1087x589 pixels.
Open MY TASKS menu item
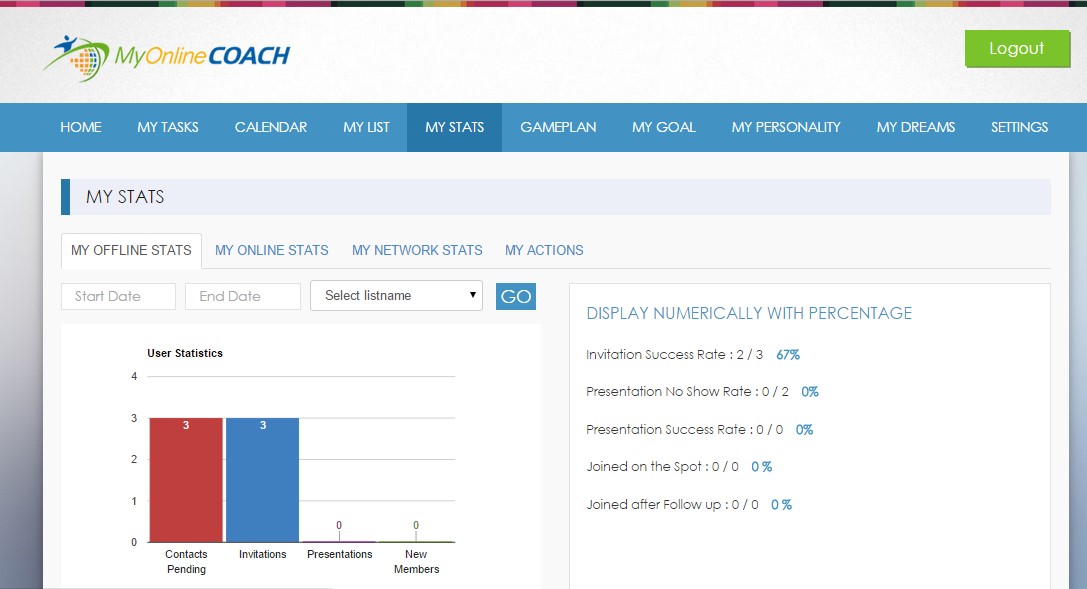click(168, 127)
